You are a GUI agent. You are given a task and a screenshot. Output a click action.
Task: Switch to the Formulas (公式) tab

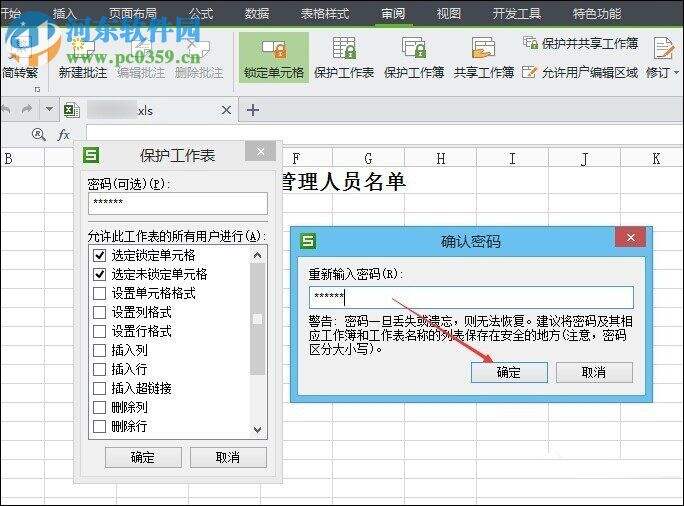(x=201, y=14)
